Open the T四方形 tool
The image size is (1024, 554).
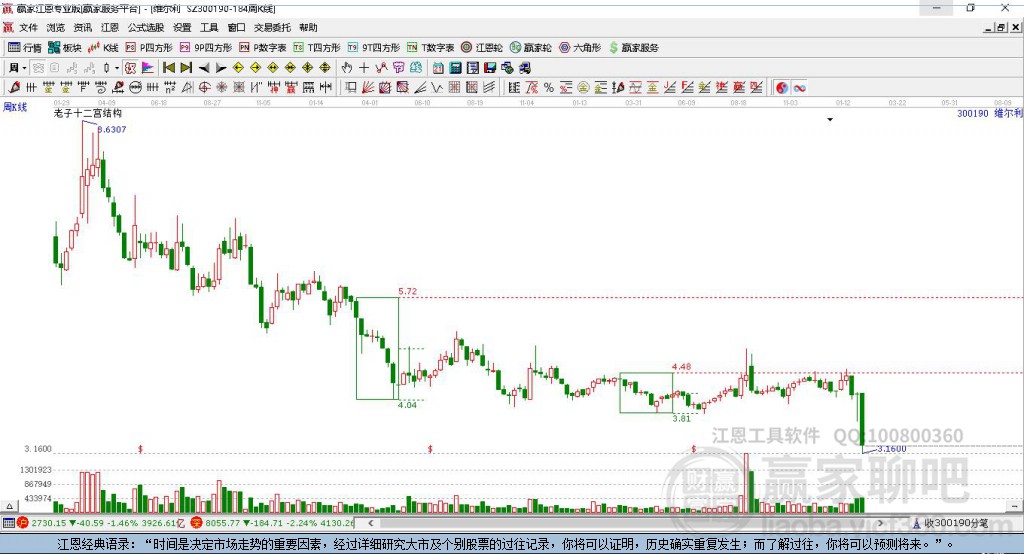317,48
